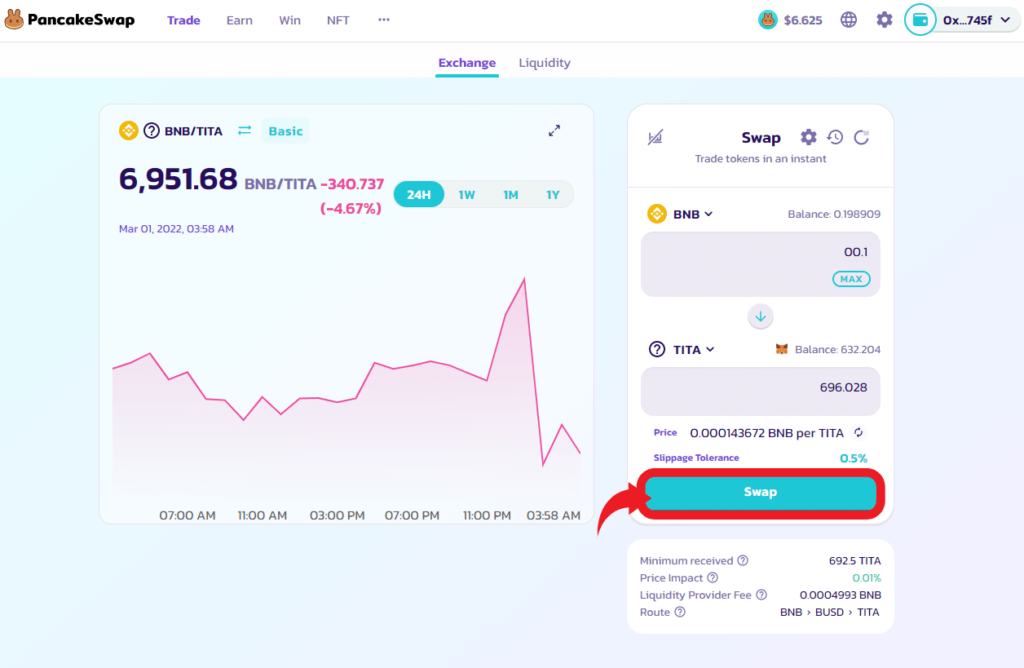
Task: Click the CAKE price $6.625
Action: click(791, 20)
